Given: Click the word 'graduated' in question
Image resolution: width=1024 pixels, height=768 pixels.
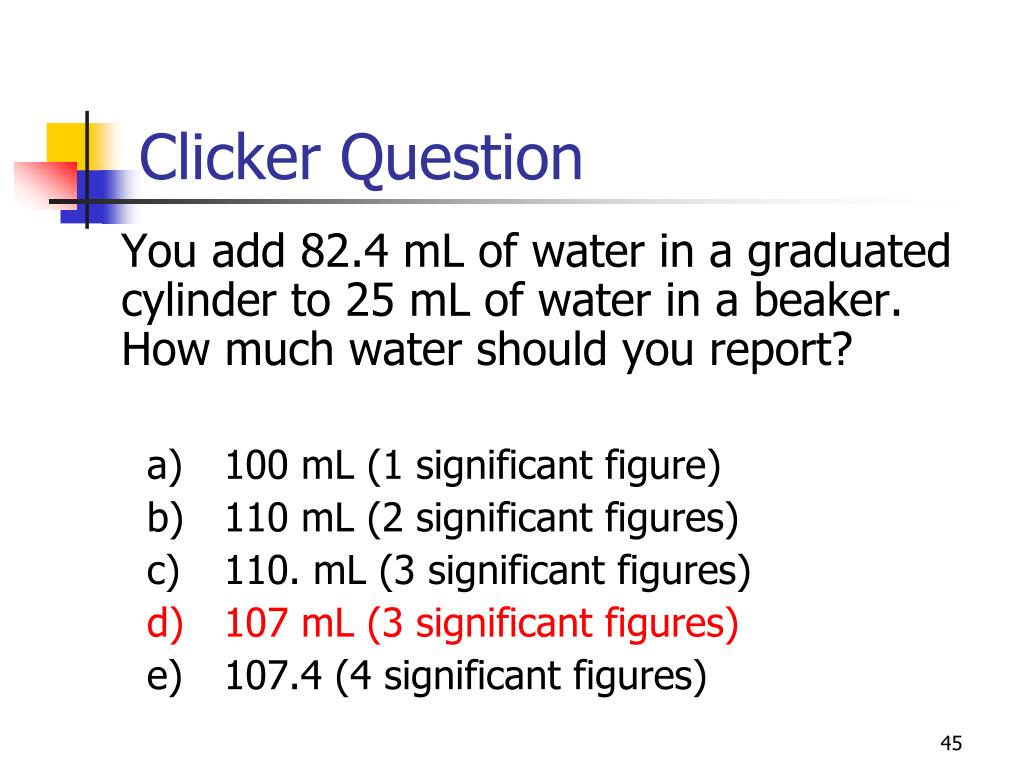Looking at the screenshot, I should [848, 253].
